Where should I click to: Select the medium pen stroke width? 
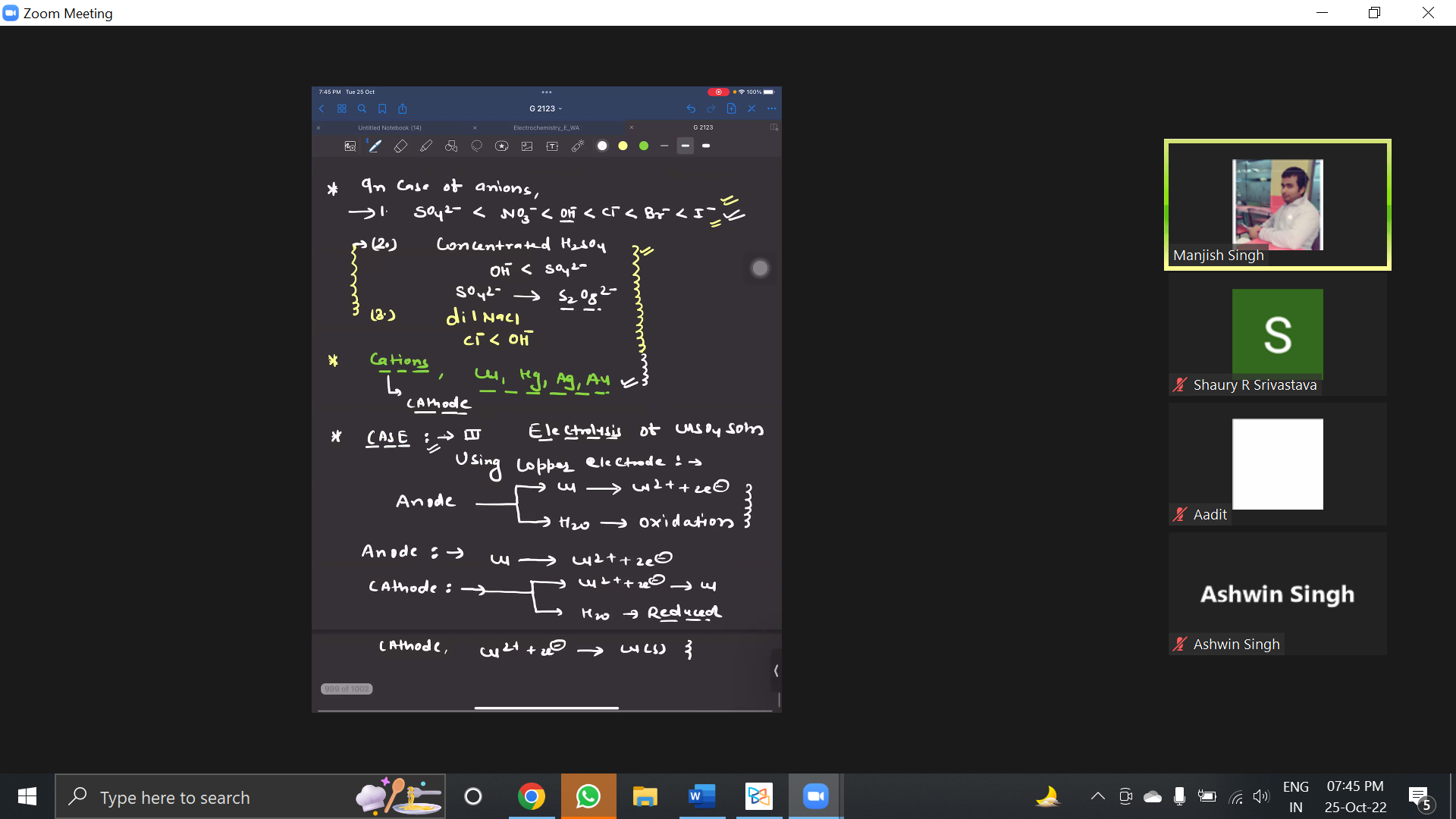click(686, 146)
